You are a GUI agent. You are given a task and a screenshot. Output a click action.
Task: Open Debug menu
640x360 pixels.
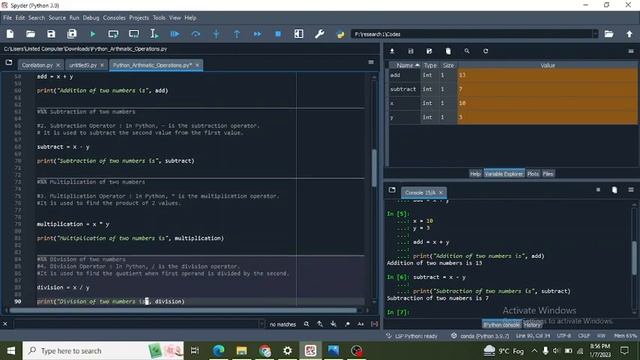point(91,18)
